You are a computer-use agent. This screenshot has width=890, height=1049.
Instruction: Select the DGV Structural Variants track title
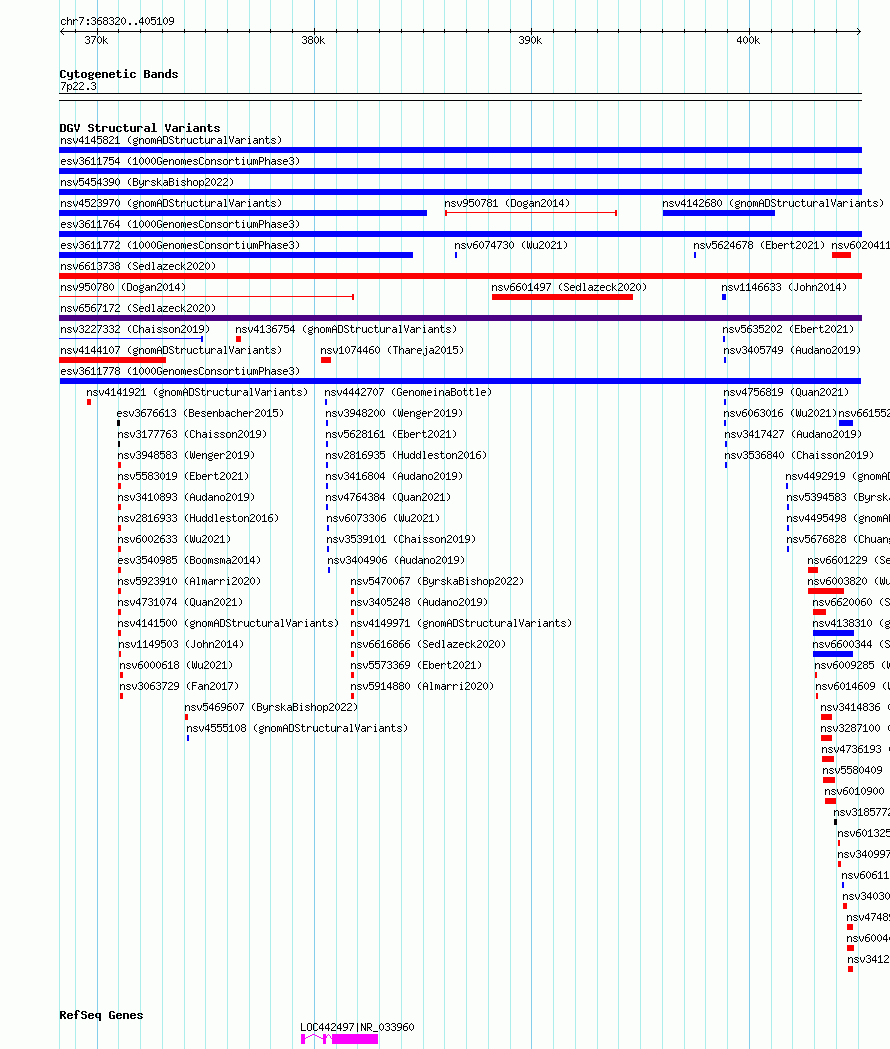[139, 128]
